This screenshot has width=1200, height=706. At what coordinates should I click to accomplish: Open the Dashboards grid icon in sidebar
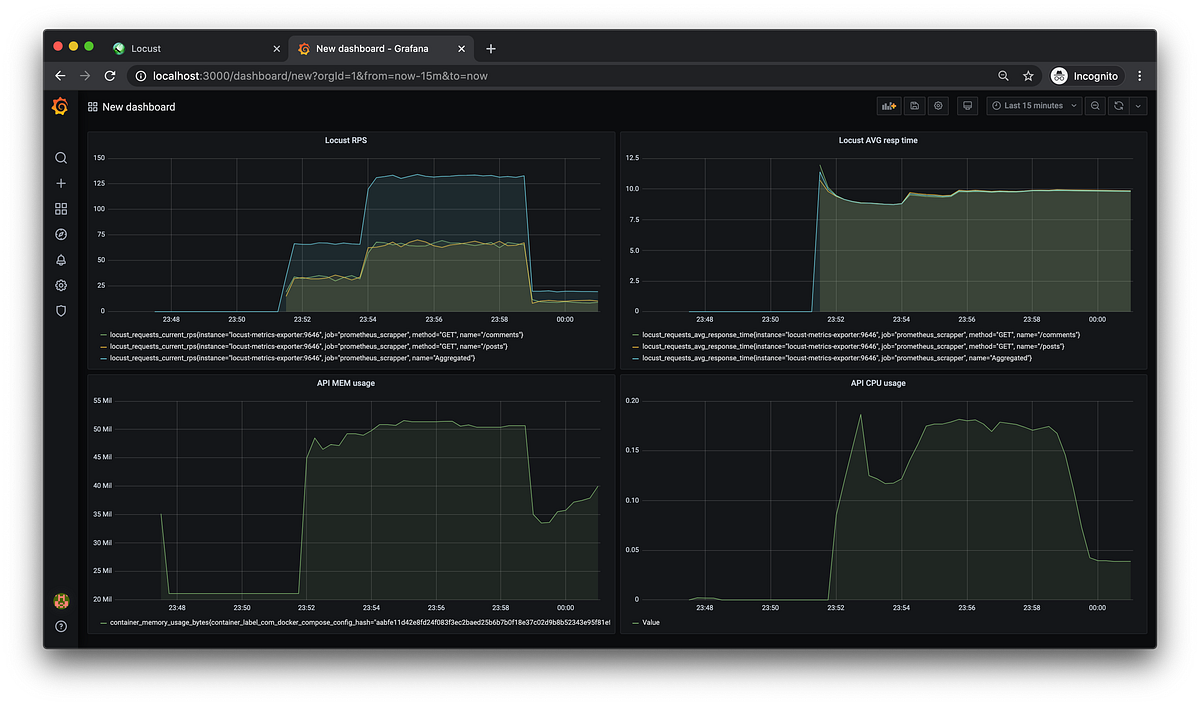point(61,209)
